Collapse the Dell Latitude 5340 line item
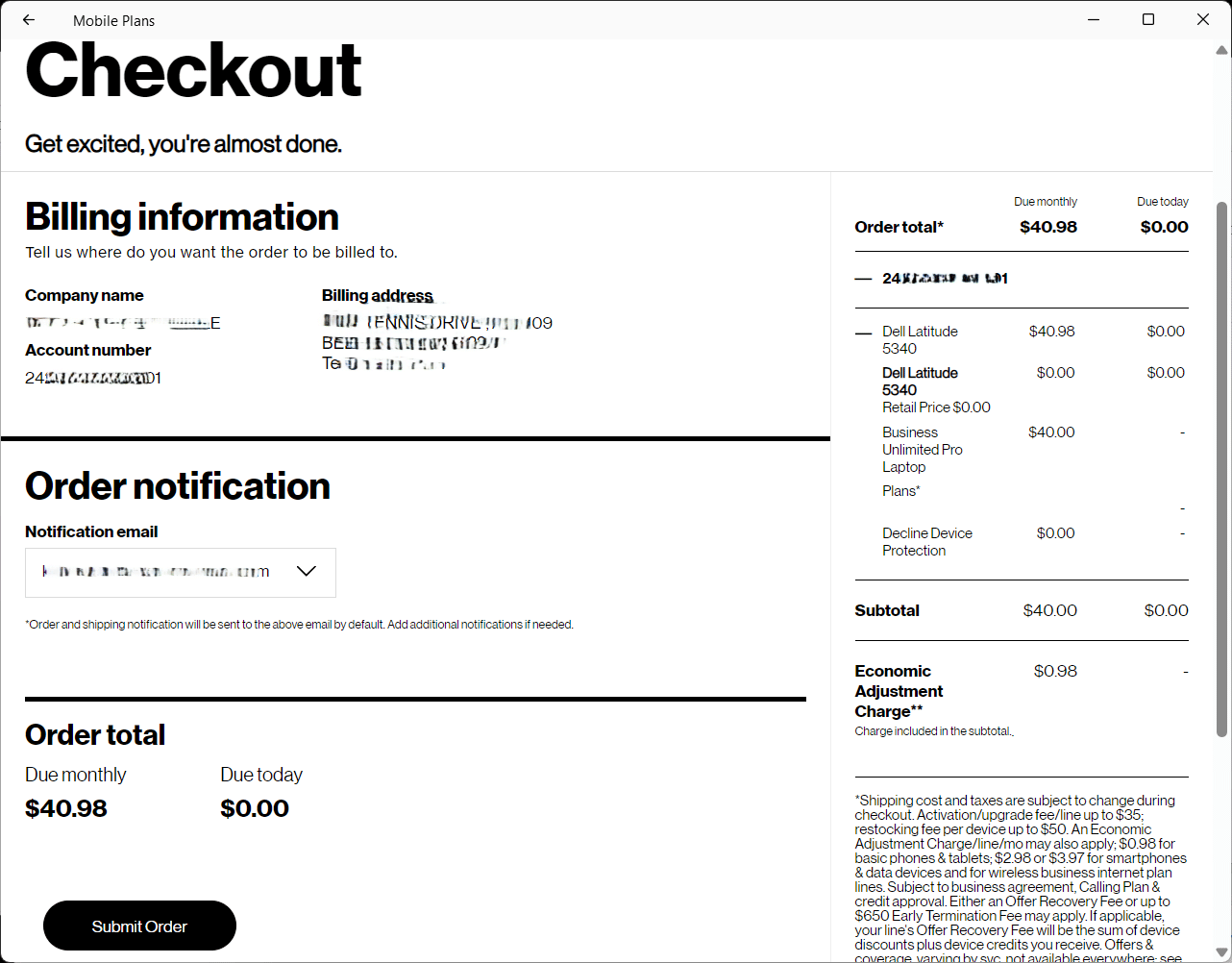 (x=863, y=333)
